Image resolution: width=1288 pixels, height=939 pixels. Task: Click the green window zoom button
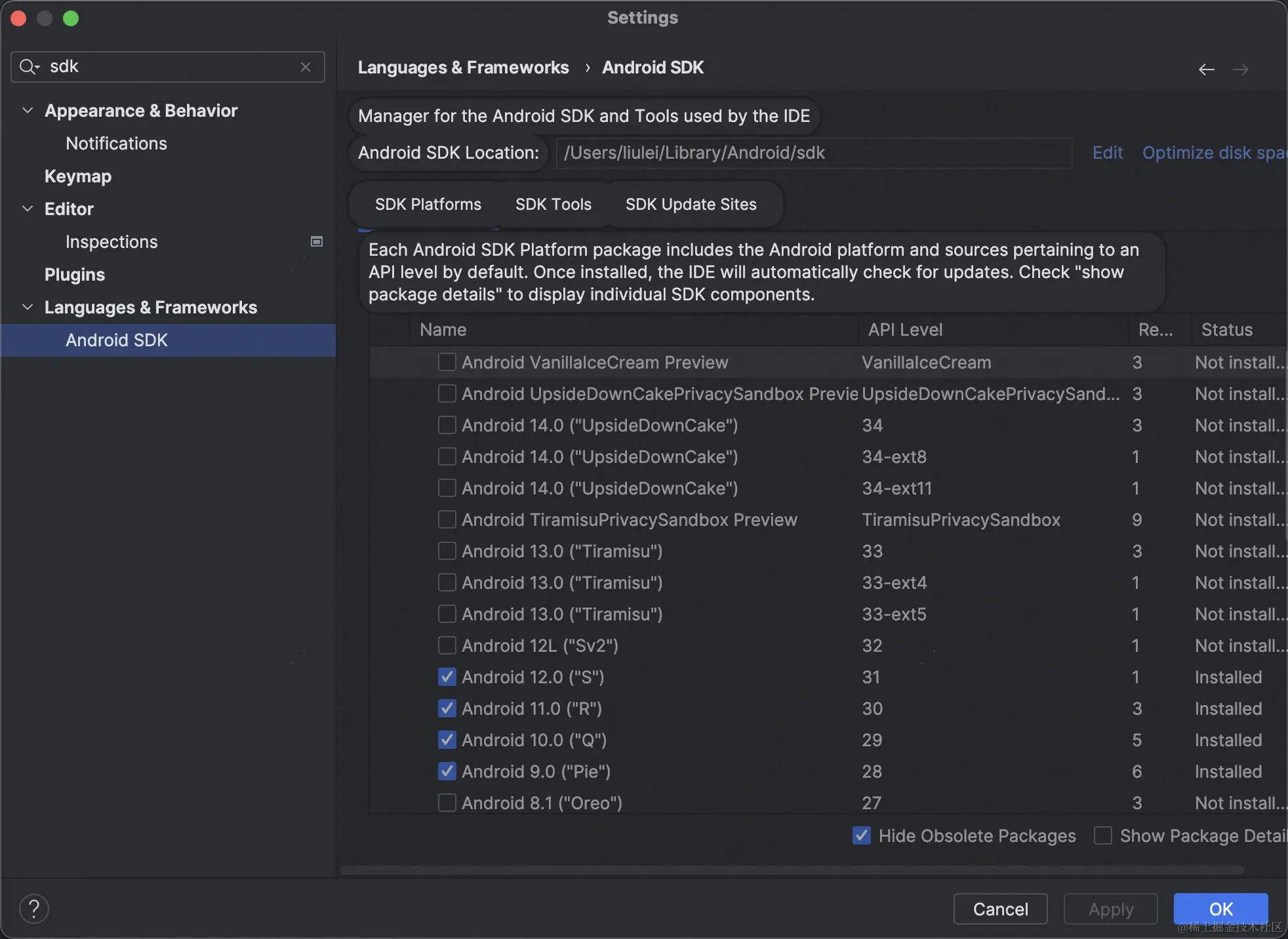tap(71, 18)
